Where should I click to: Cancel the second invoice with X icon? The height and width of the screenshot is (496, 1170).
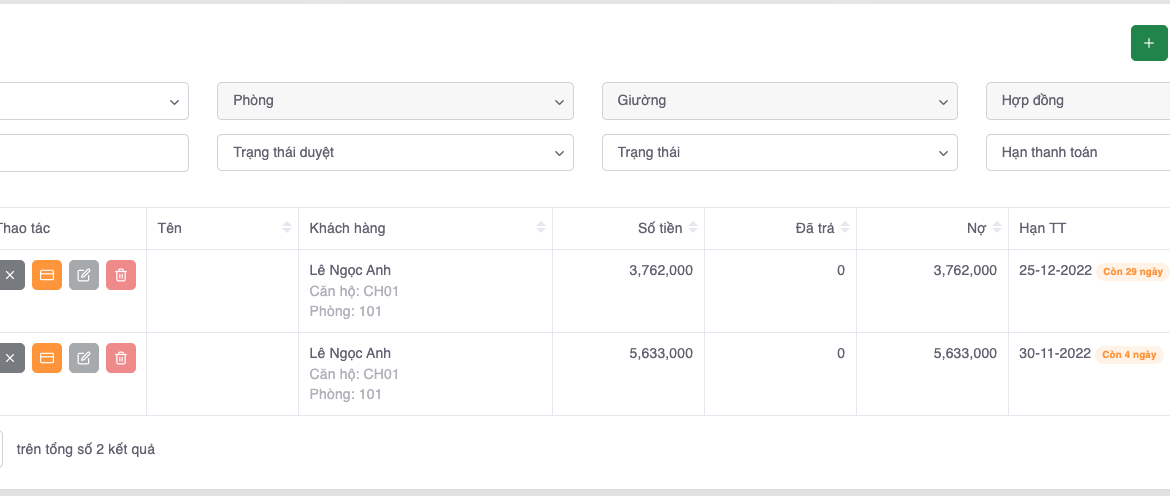(10, 358)
